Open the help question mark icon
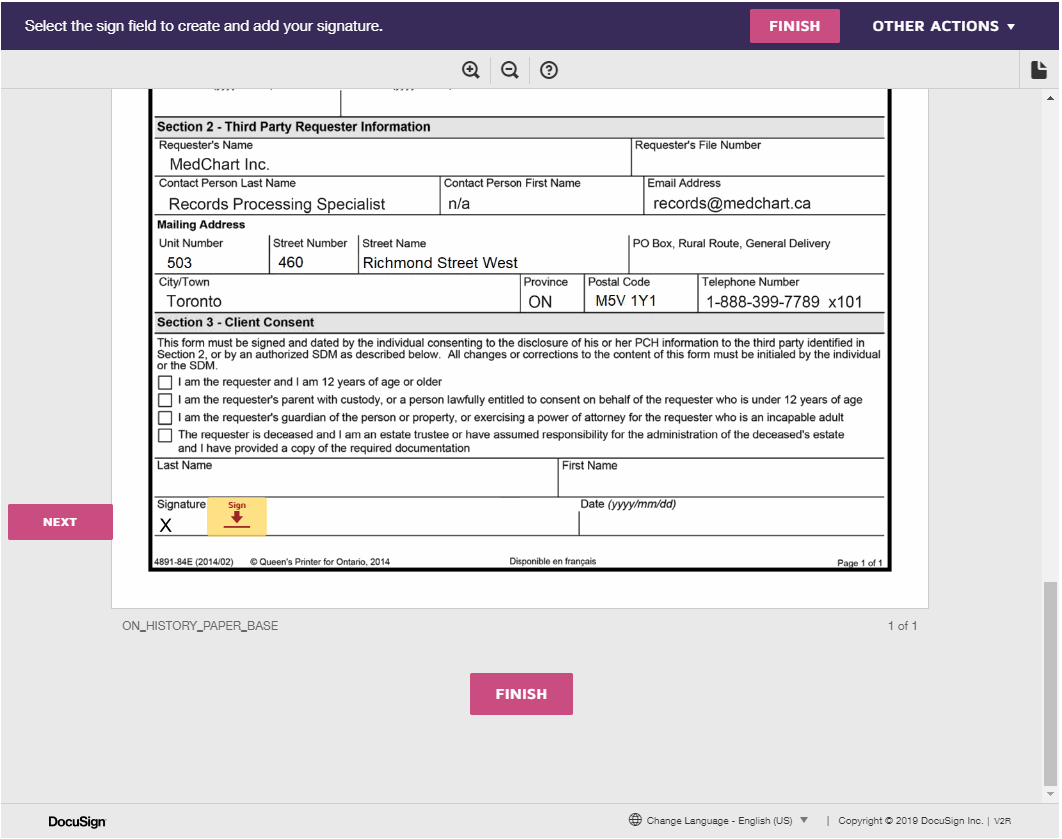This screenshot has width=1062, height=839. point(549,70)
